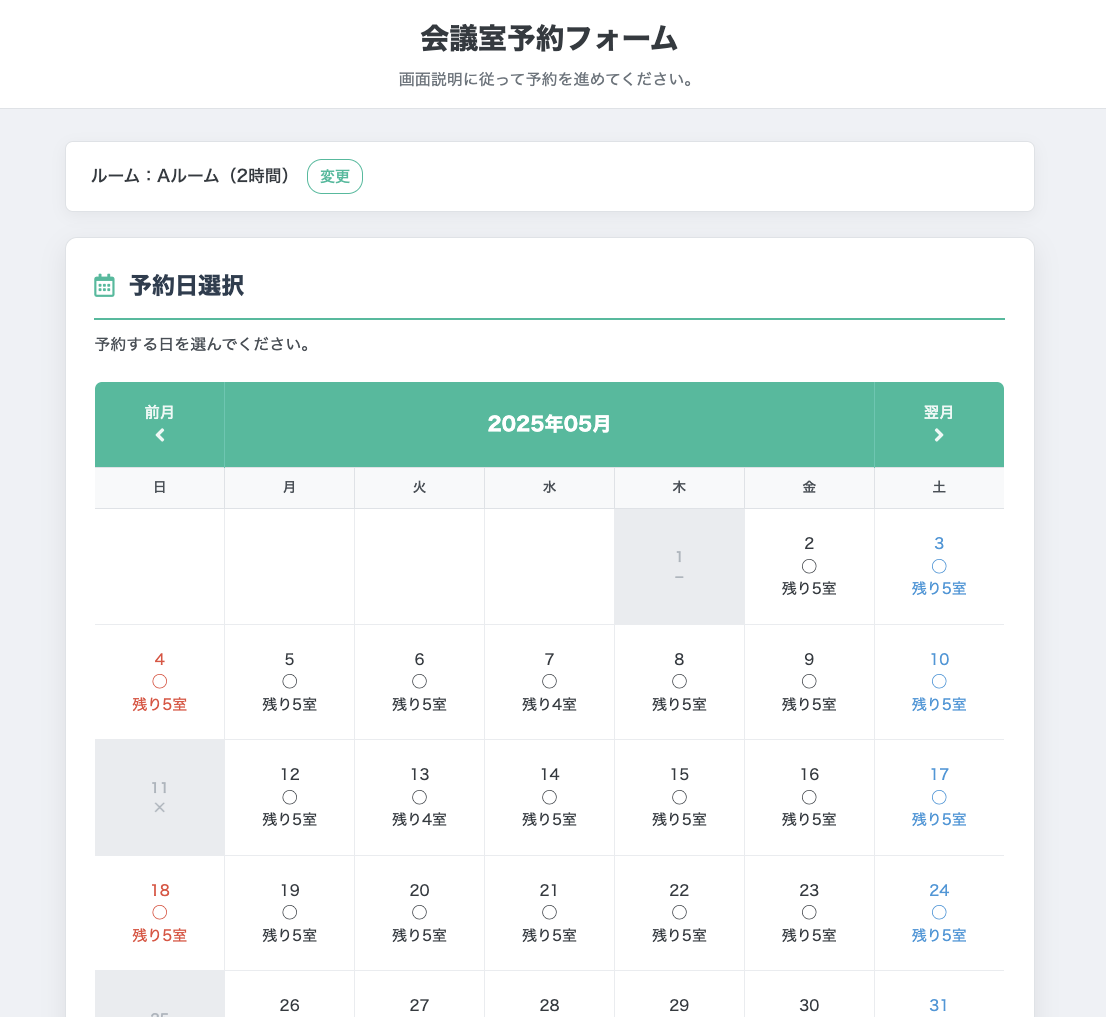Choose May 13 with 残り4室 availability

click(420, 798)
